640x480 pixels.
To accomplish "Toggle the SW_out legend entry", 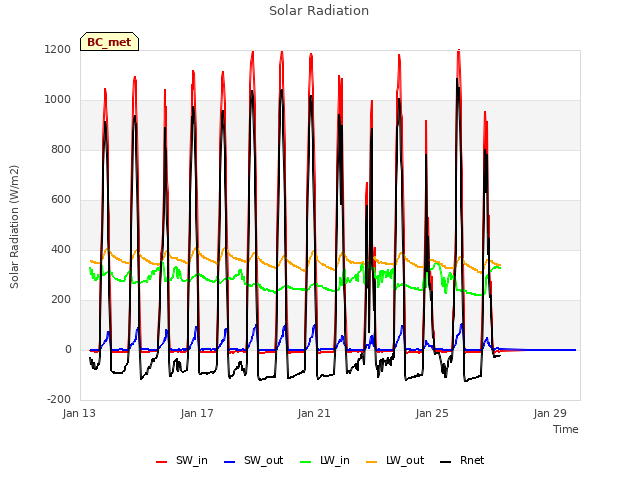I will 253,460.
